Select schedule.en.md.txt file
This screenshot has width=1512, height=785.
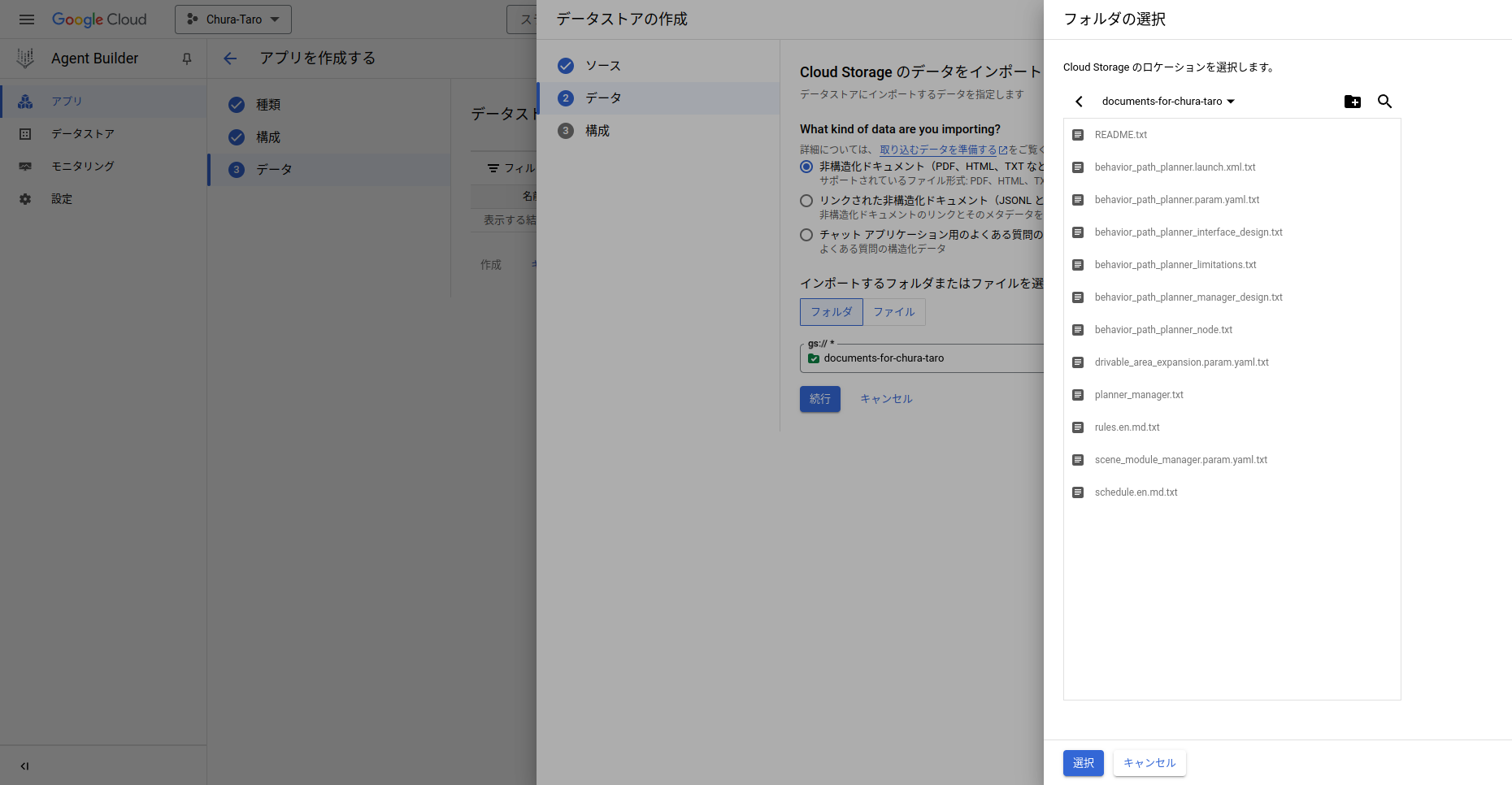coord(1232,492)
